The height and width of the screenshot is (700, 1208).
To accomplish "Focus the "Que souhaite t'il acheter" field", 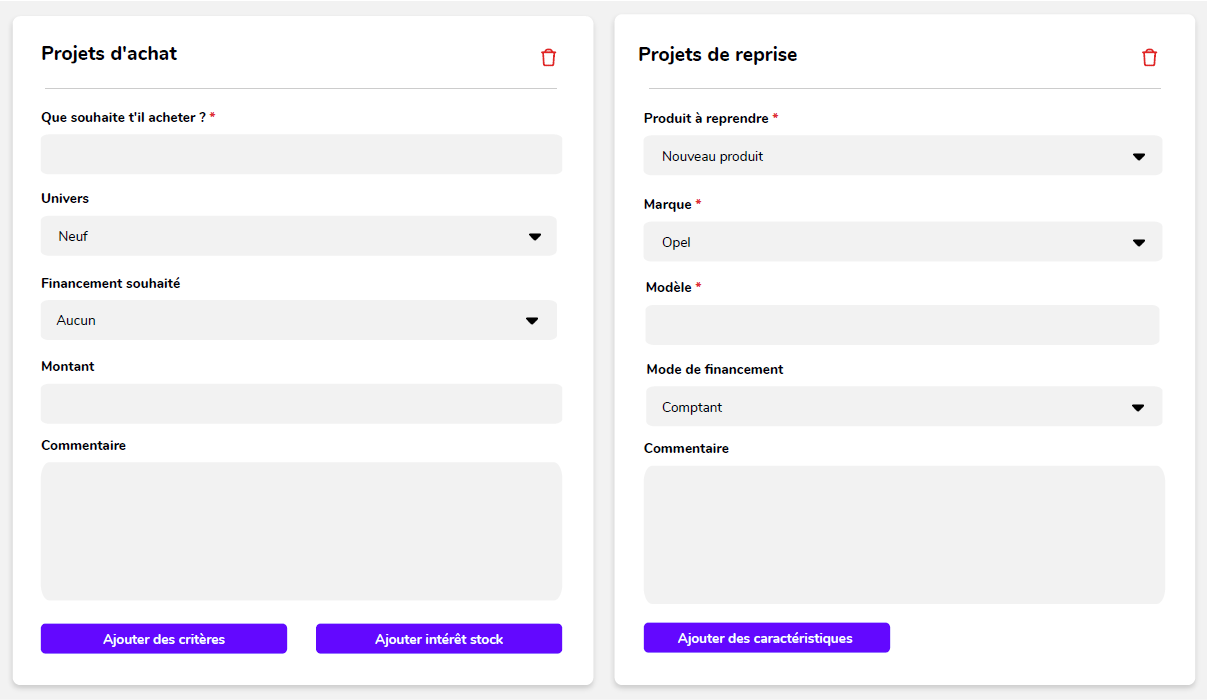I will tap(301, 155).
